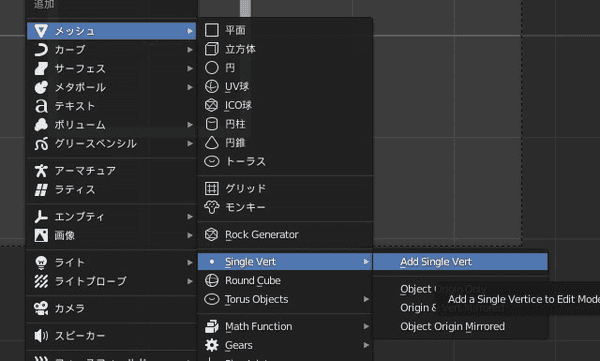Click the Ico Sphere (ICO球) icon

click(x=212, y=105)
